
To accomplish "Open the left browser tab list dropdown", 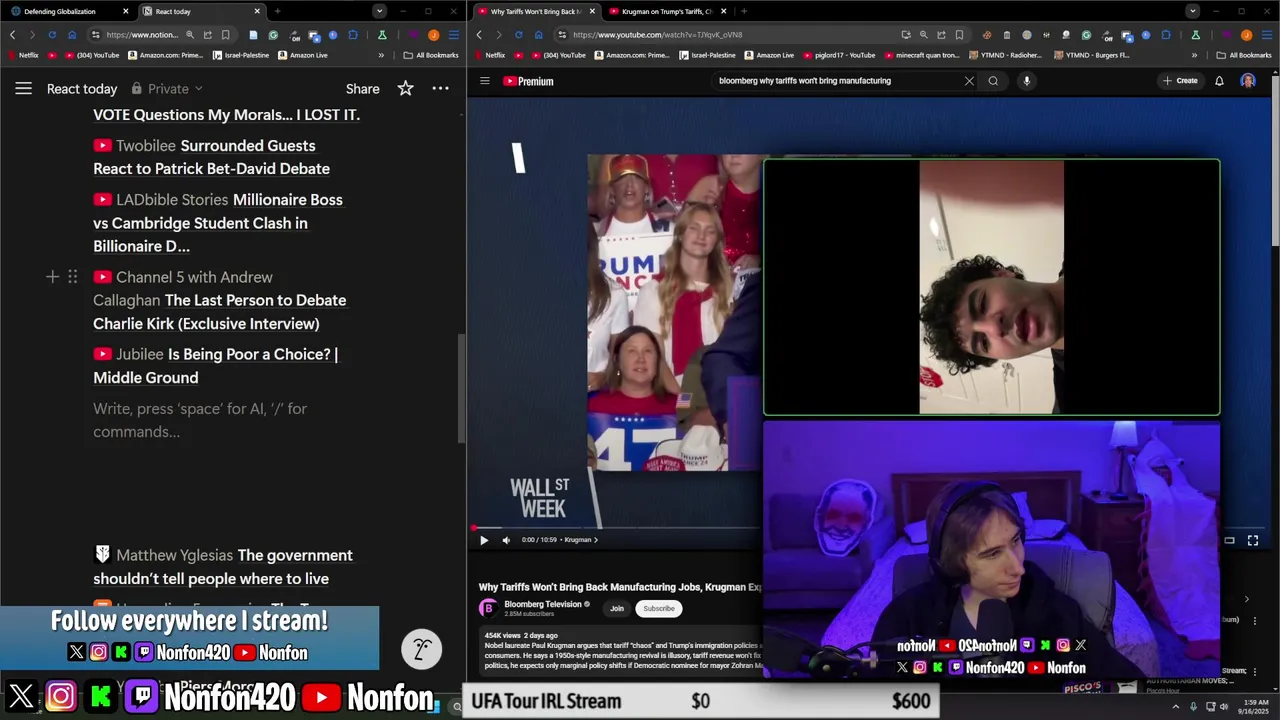I will tap(379, 11).
